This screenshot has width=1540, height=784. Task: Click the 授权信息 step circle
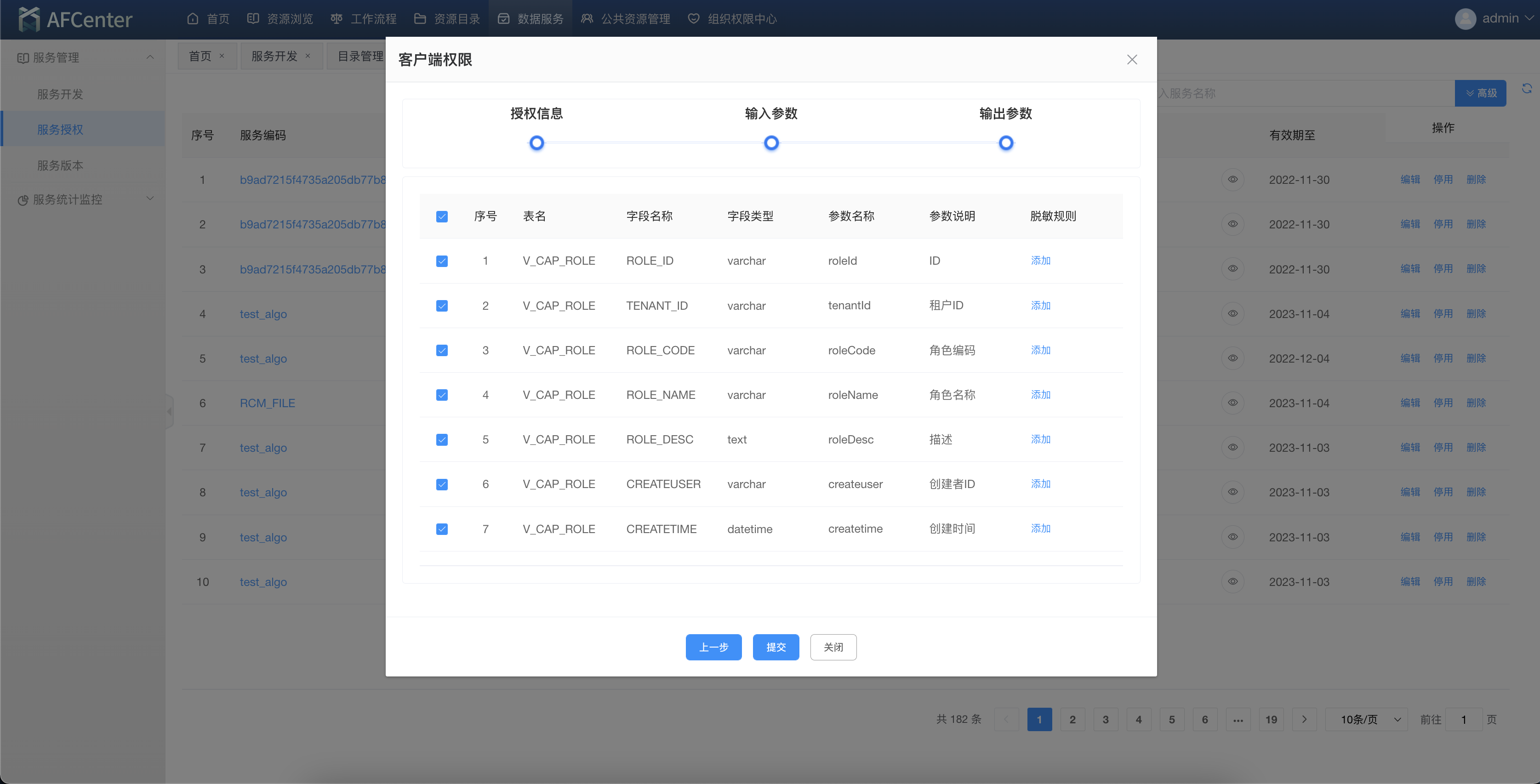536,143
